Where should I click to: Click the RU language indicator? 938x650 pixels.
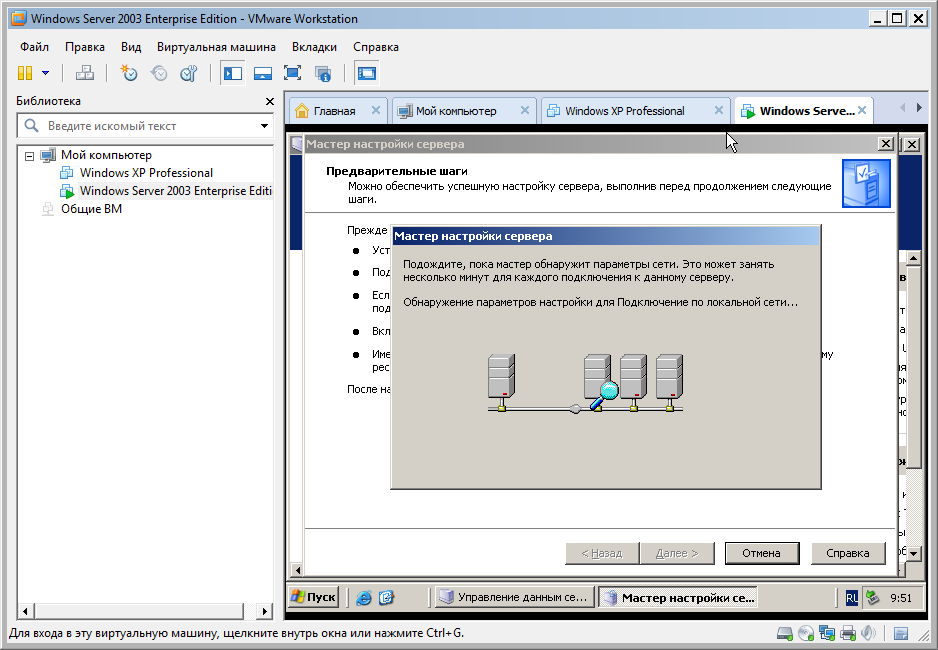coord(851,597)
